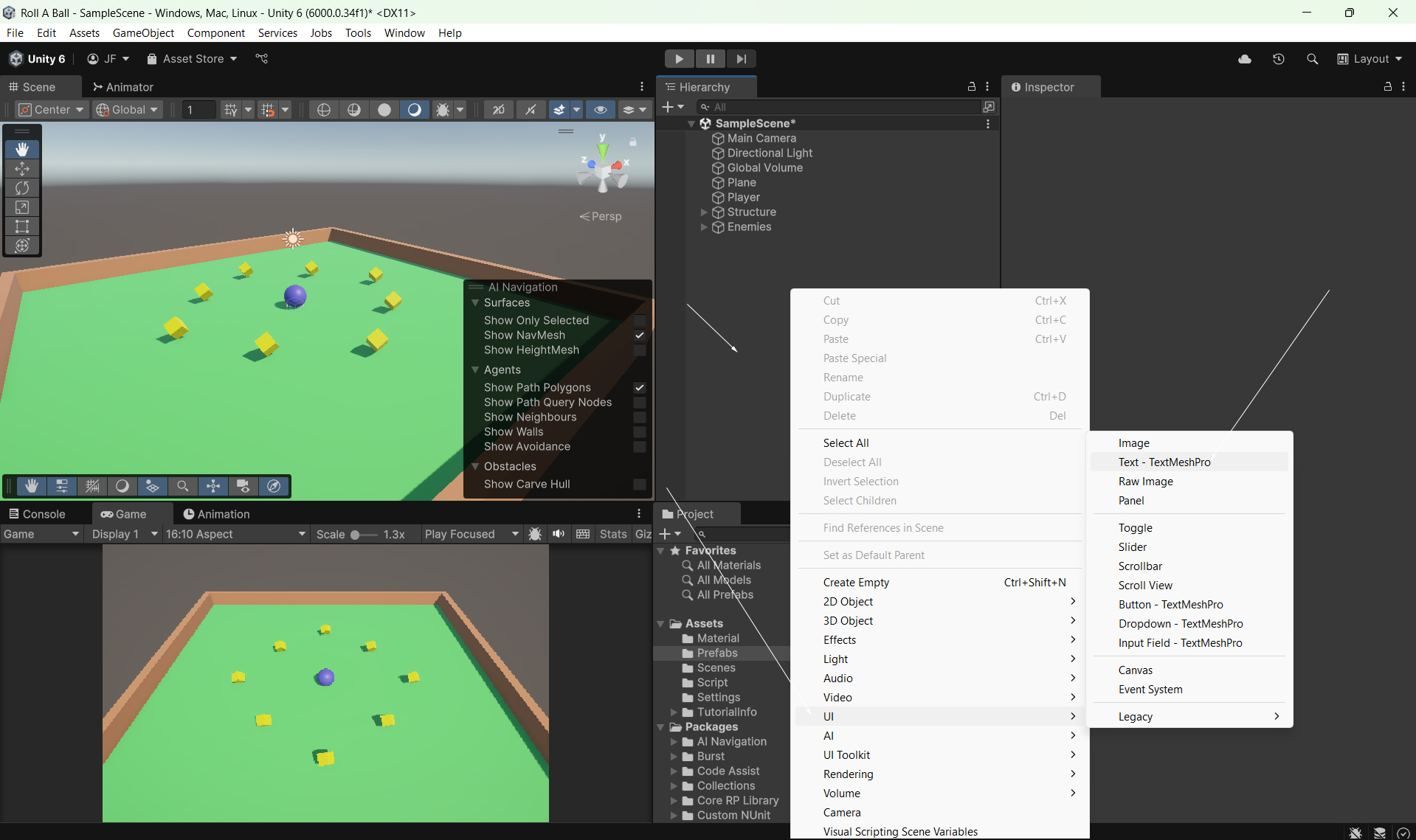
Task: Click the Stats button in Game view
Action: click(x=612, y=534)
